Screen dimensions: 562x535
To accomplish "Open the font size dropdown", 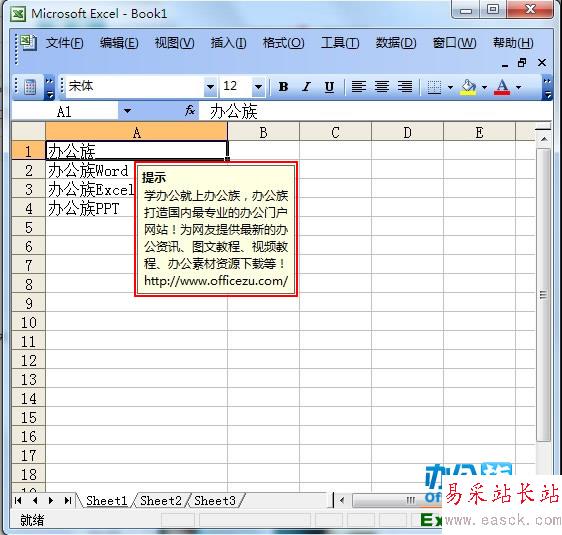I will [258, 87].
